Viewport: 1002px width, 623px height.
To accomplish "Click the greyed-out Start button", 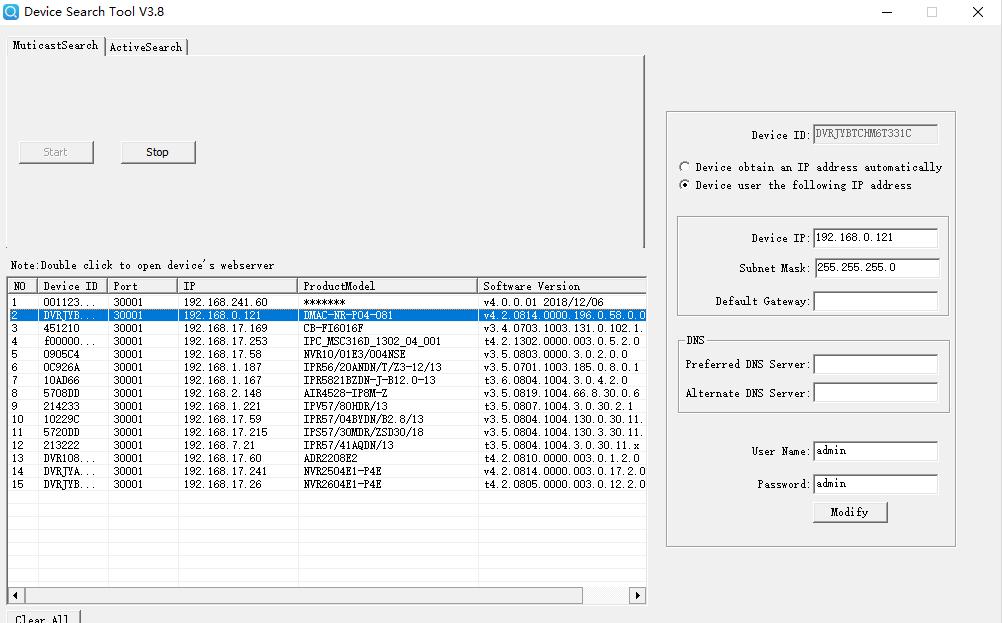I will (56, 152).
